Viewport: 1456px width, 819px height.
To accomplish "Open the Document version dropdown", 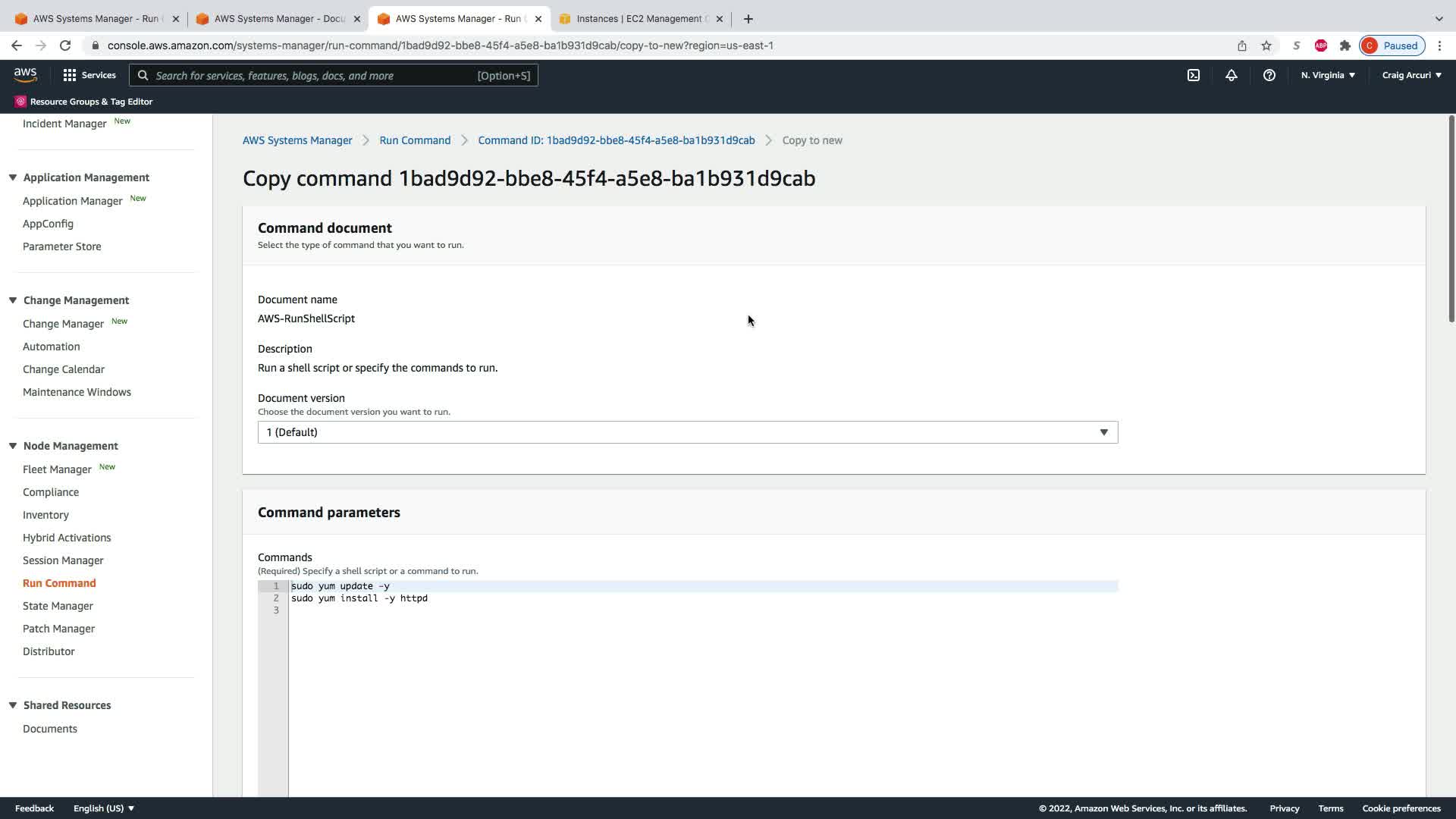I will click(x=687, y=432).
